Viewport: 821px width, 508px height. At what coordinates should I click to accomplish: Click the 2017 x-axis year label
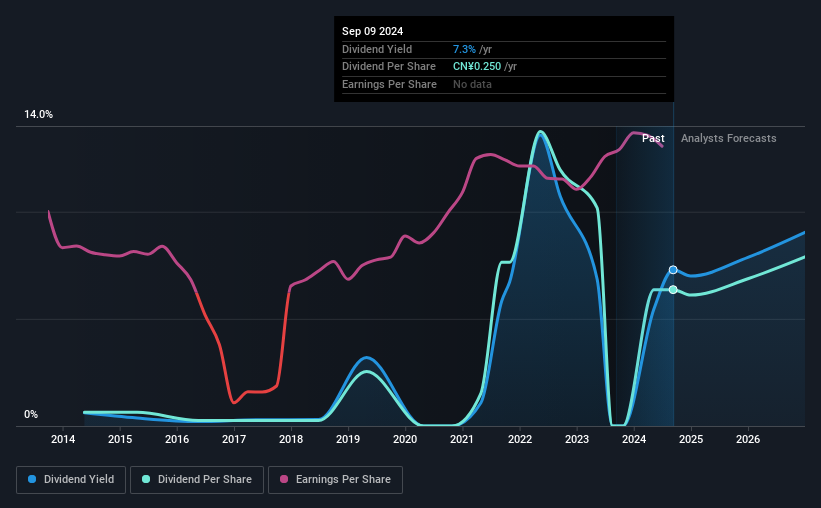click(x=234, y=439)
